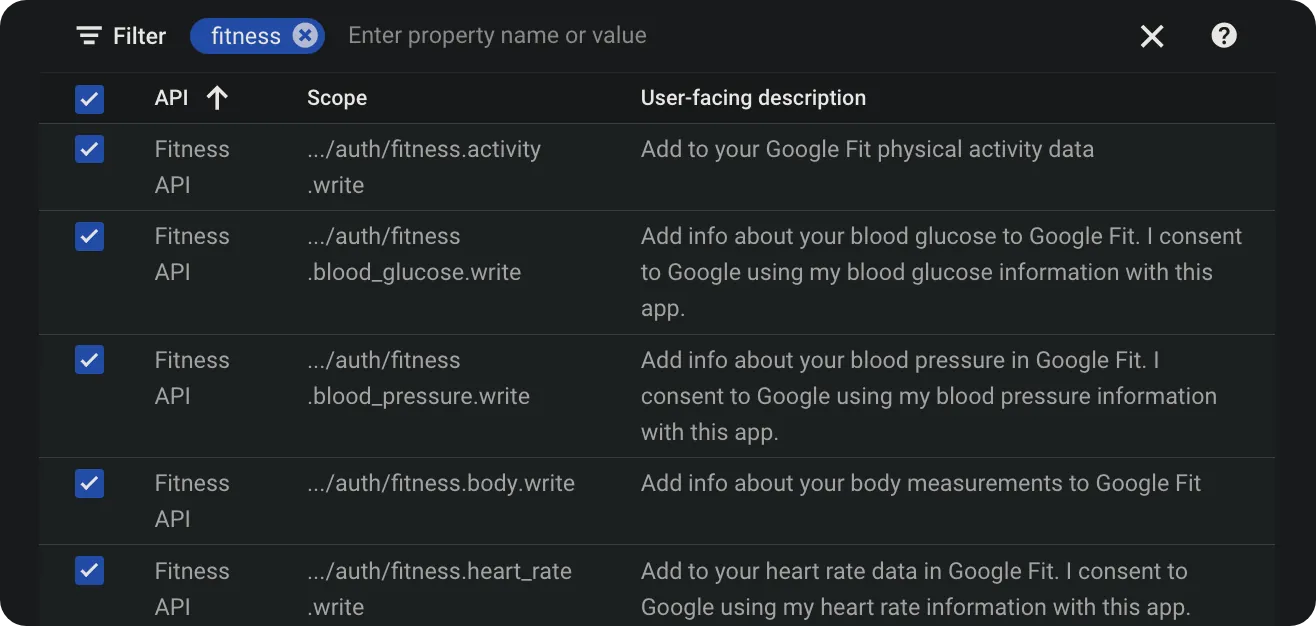Sort by API using the up arrow
The image size is (1316, 626).
(217, 98)
